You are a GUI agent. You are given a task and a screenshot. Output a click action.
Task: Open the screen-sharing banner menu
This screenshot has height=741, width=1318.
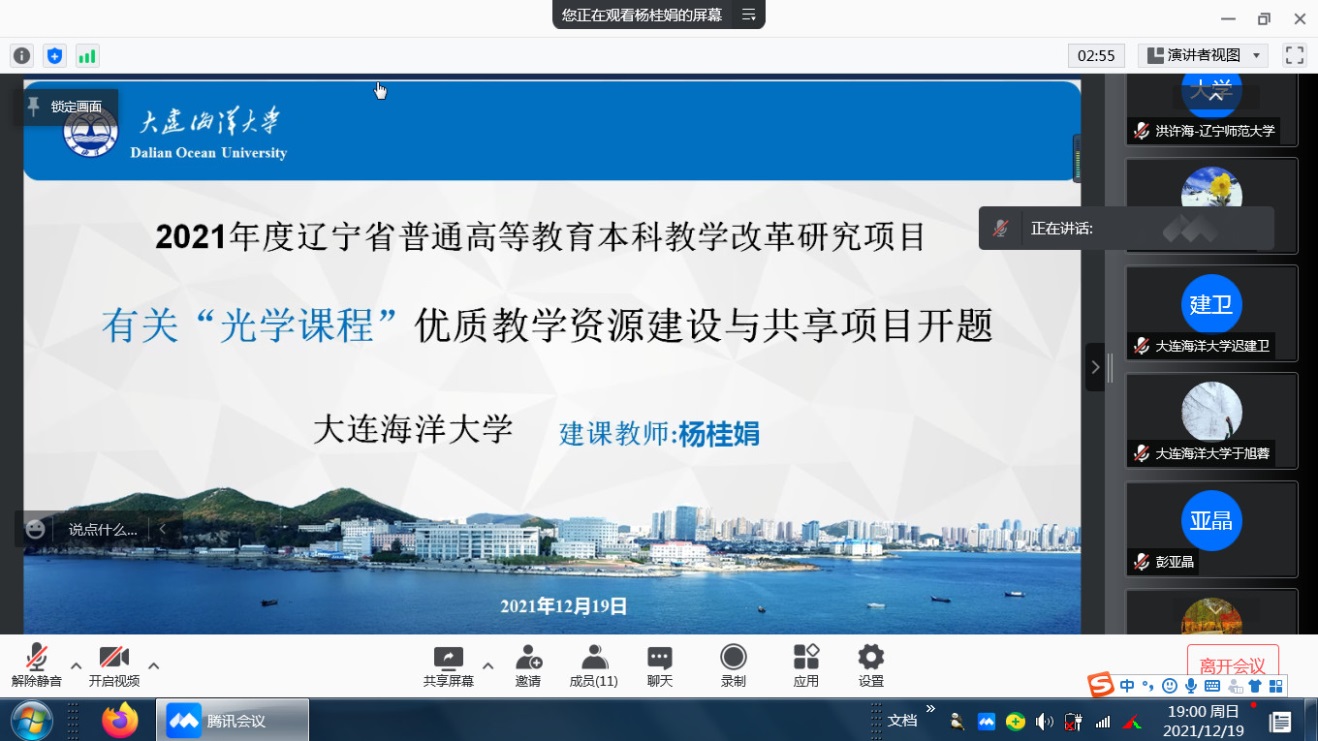coord(749,15)
